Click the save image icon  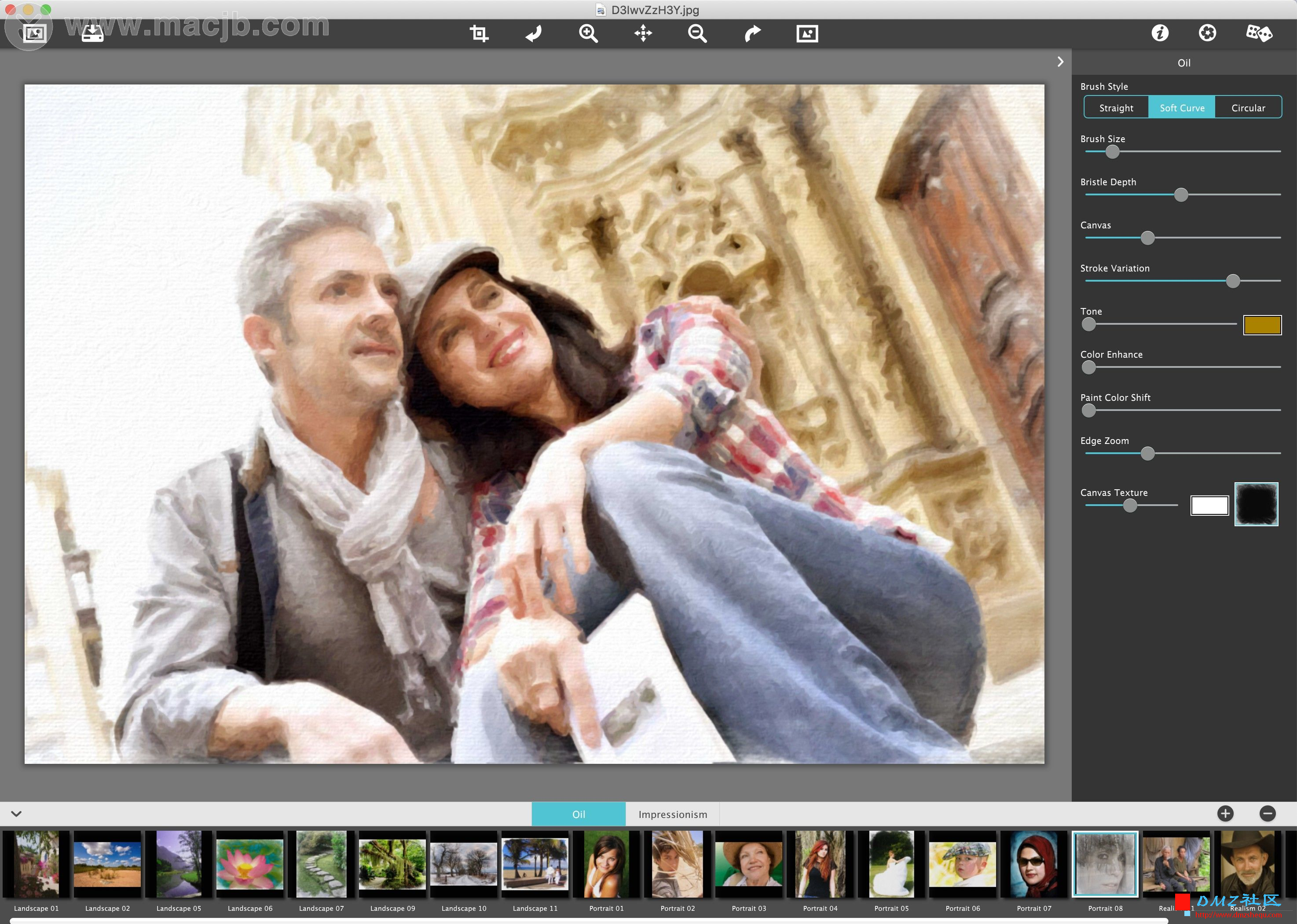[92, 33]
